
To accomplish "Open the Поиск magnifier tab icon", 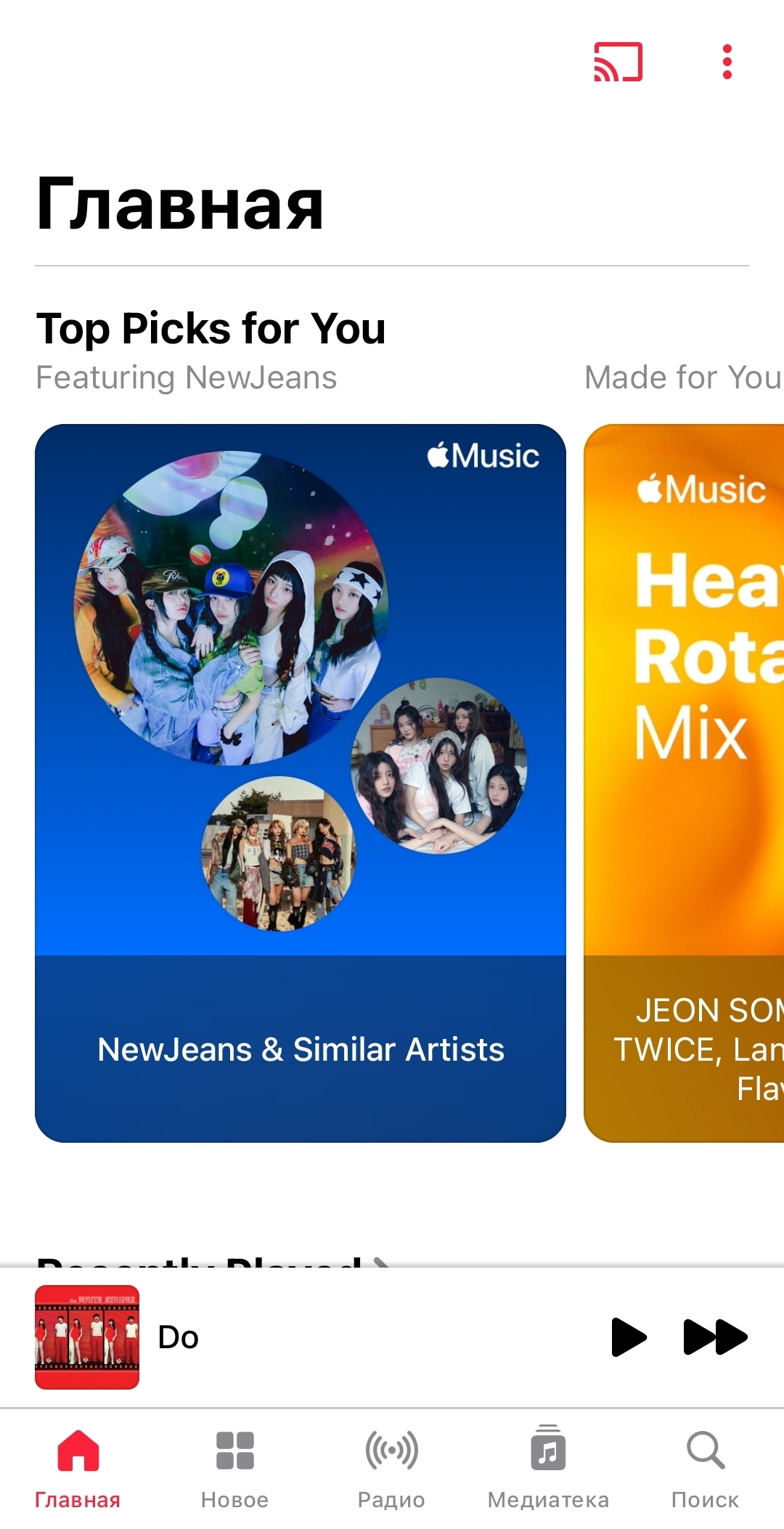I will pyautogui.click(x=705, y=1450).
